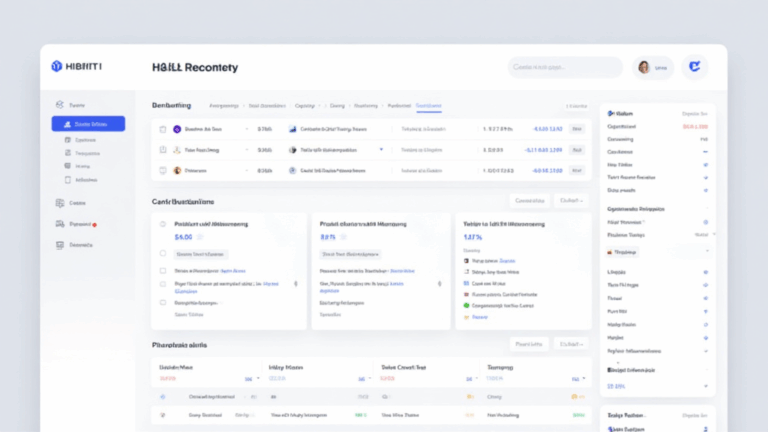Click the small gray button ending the first table row

click(x=576, y=129)
